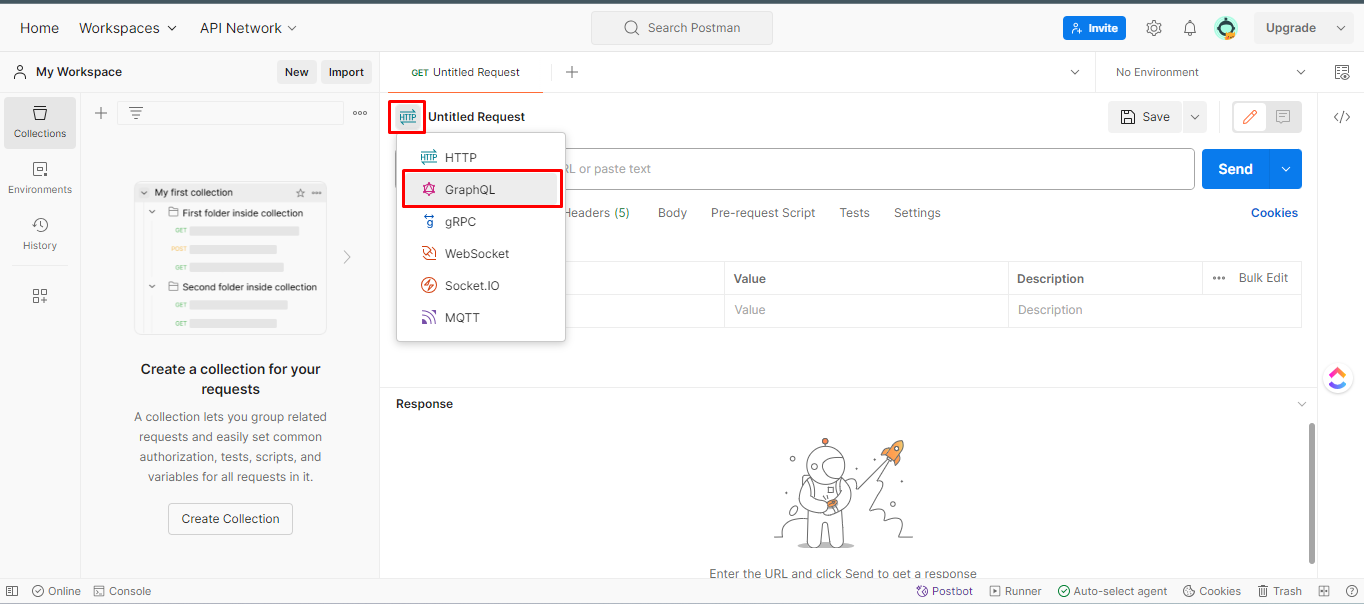The image size is (1364, 604).
Task: Open the request type HTTP icon
Action: point(407,117)
